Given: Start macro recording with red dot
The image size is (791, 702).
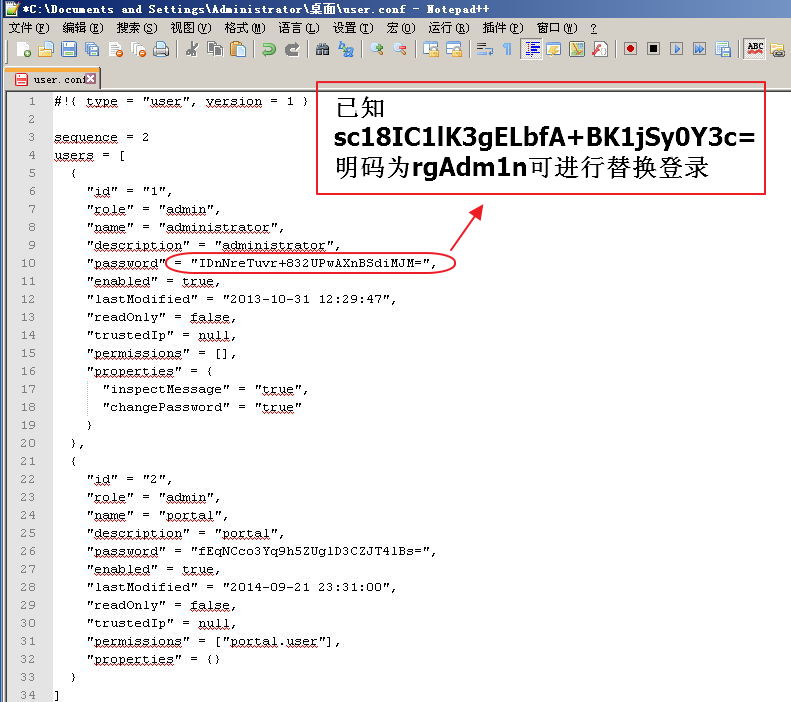Looking at the screenshot, I should (630, 49).
